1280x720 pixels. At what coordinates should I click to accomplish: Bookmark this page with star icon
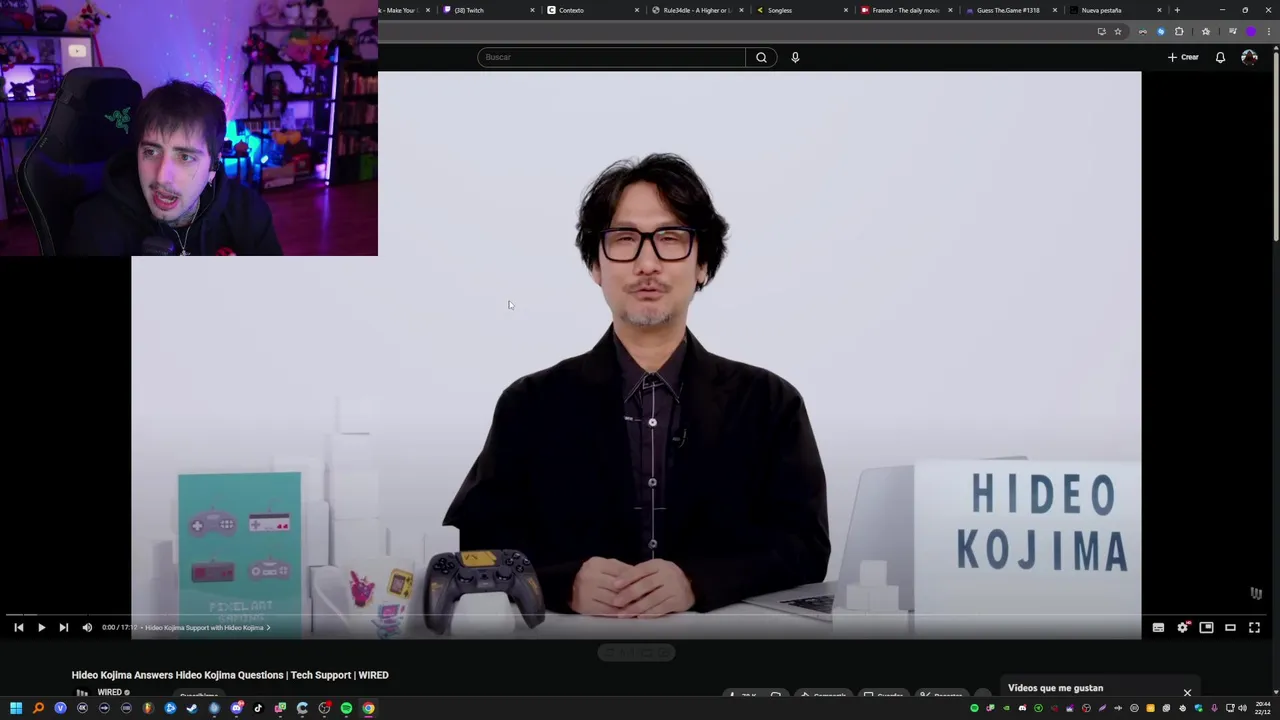pos(1118,31)
